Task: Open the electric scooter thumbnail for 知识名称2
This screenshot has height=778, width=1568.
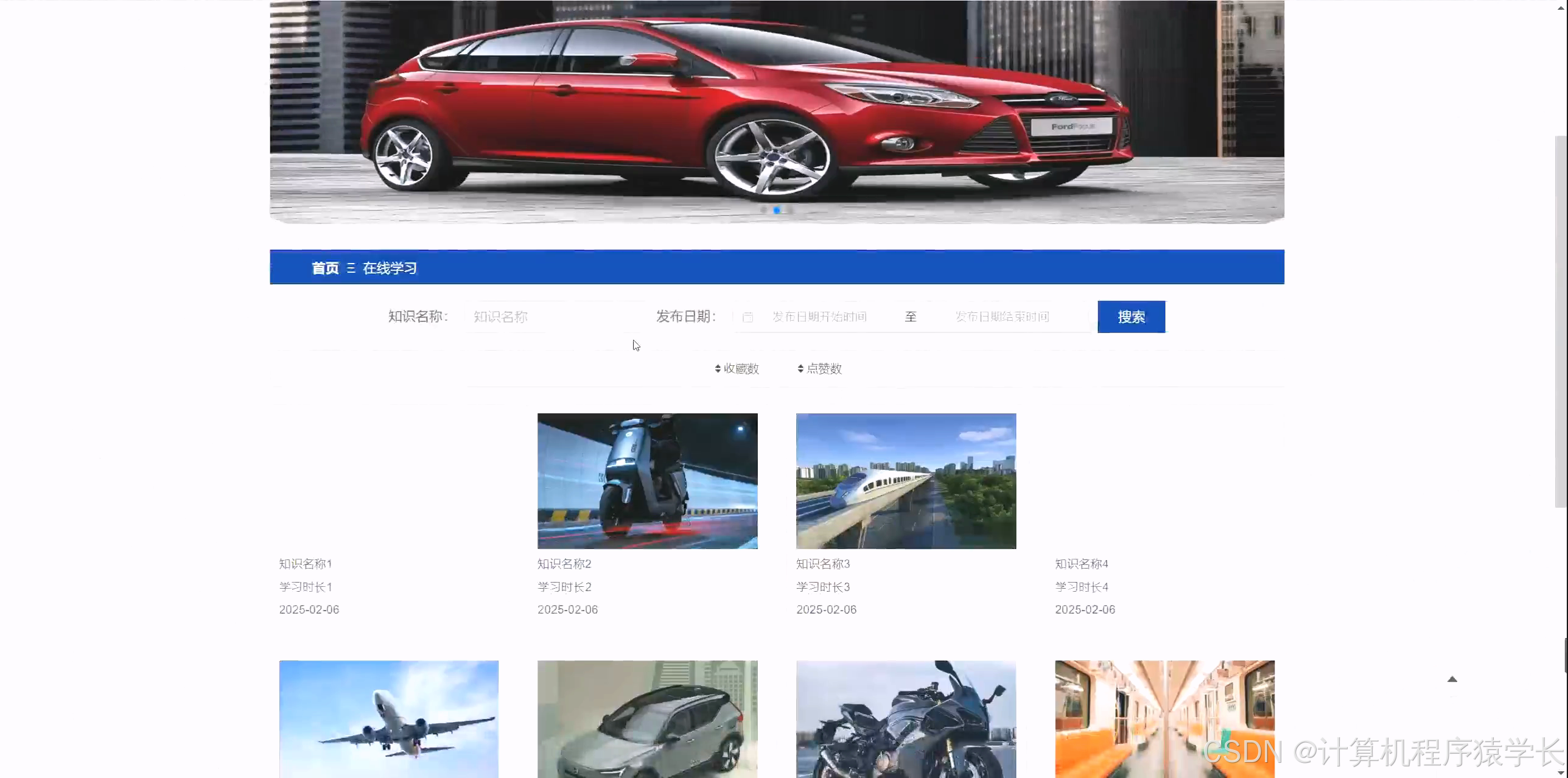Action: pyautogui.click(x=647, y=481)
